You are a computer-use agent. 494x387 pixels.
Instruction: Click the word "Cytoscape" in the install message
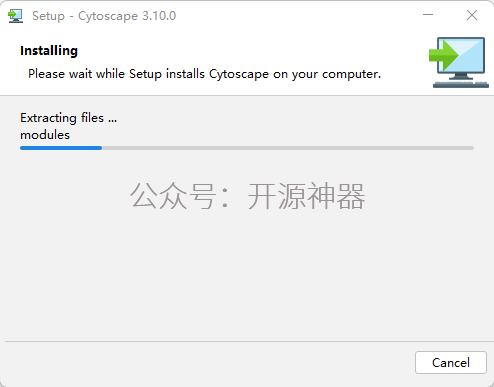(x=239, y=74)
